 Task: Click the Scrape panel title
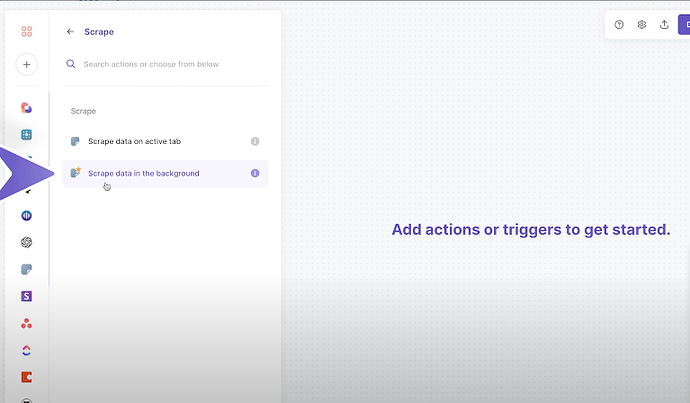point(99,32)
